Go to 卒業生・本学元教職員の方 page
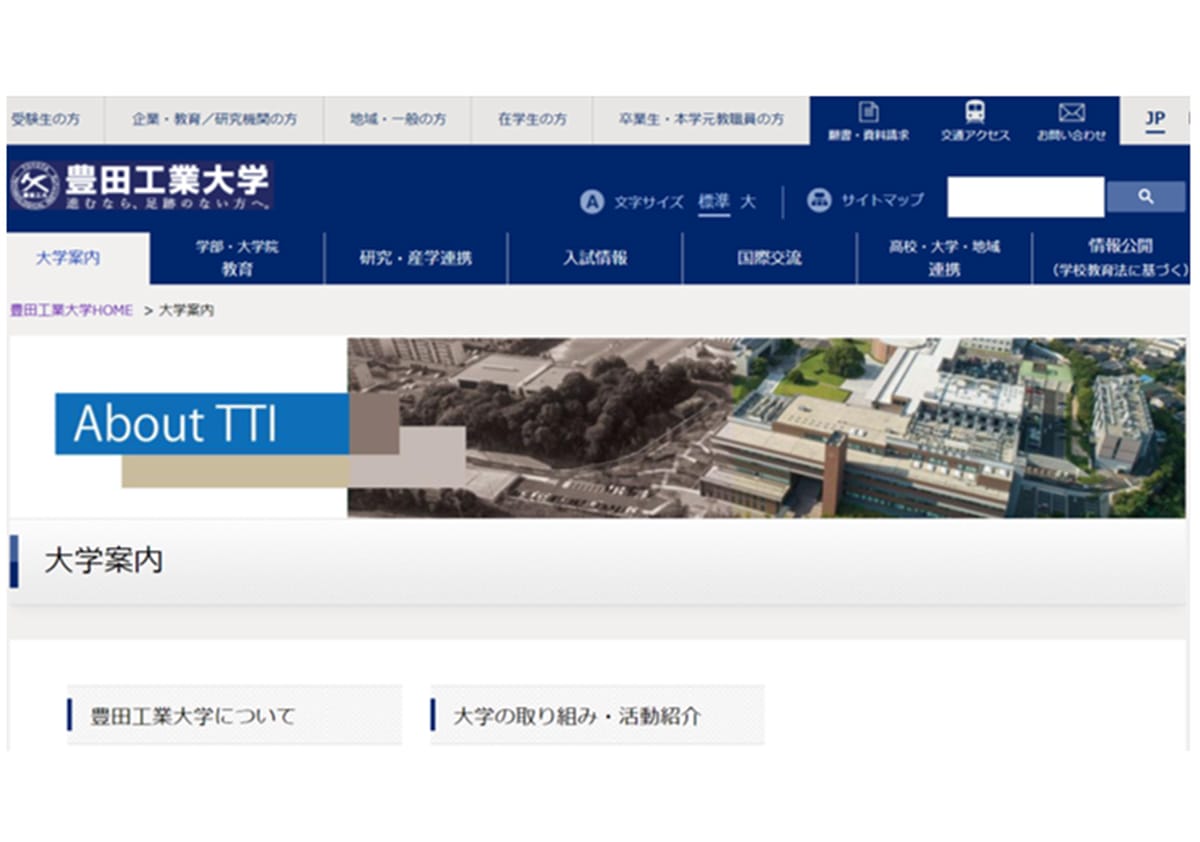Screen dimensions: 1200x842 [702, 119]
